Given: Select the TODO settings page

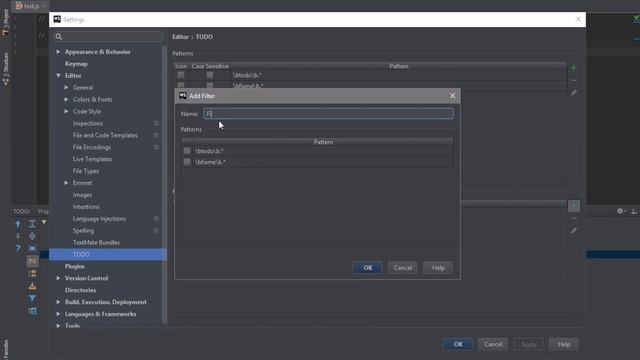Looking at the screenshot, I should point(108,254).
